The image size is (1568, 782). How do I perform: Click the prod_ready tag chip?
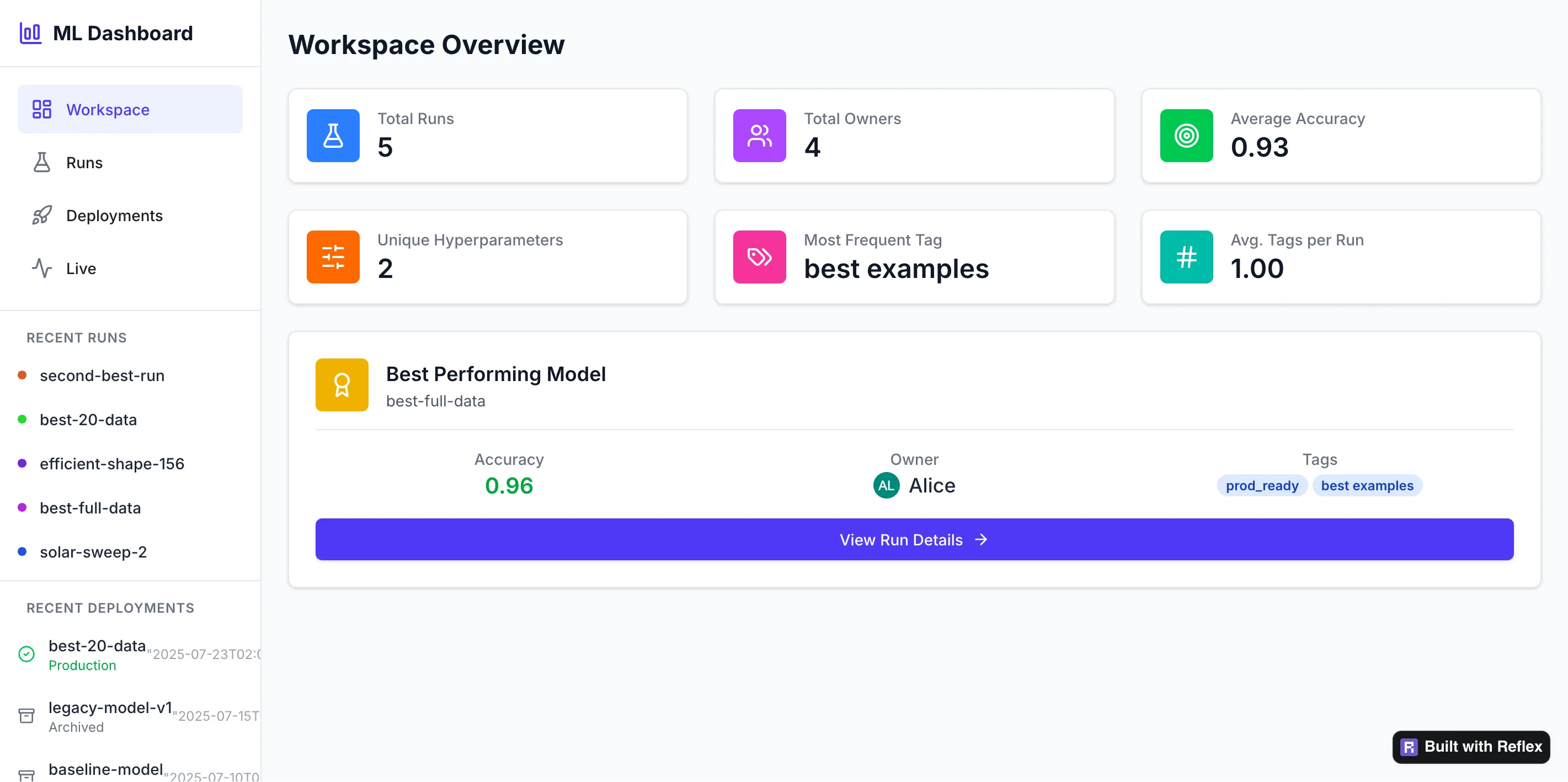(x=1261, y=486)
